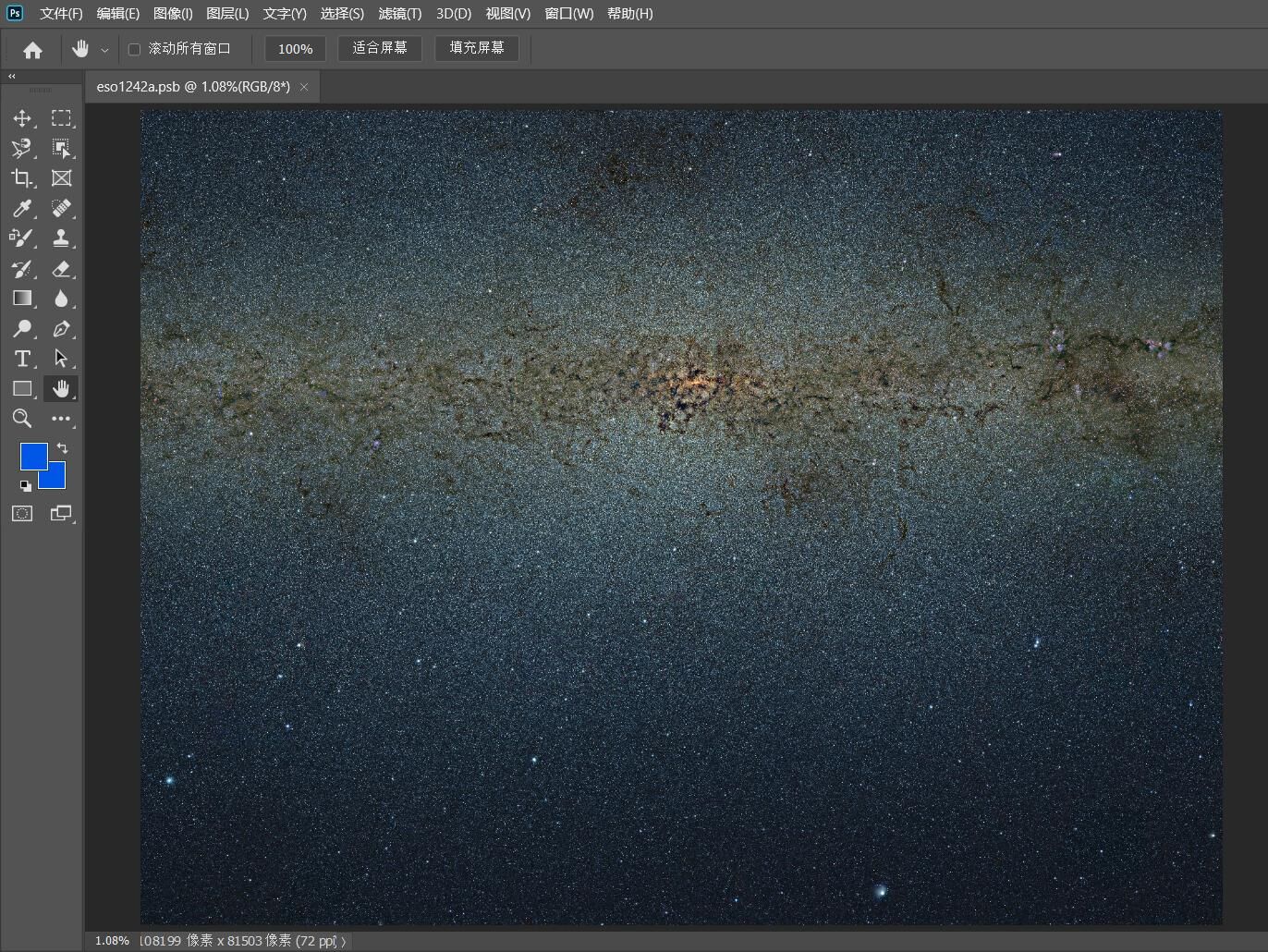Click the Fit Screen (适合屏幕) button

point(379,48)
